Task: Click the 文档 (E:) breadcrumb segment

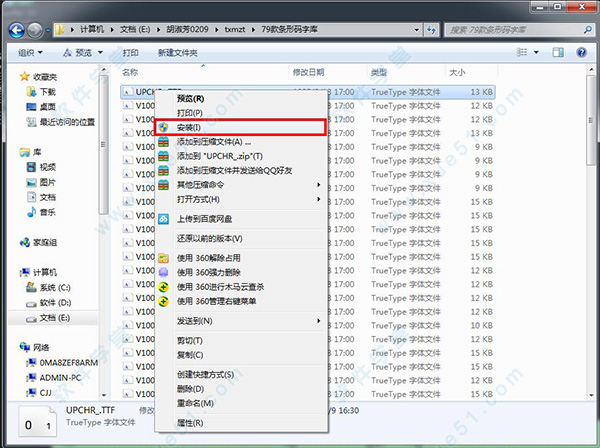Action: (x=135, y=29)
